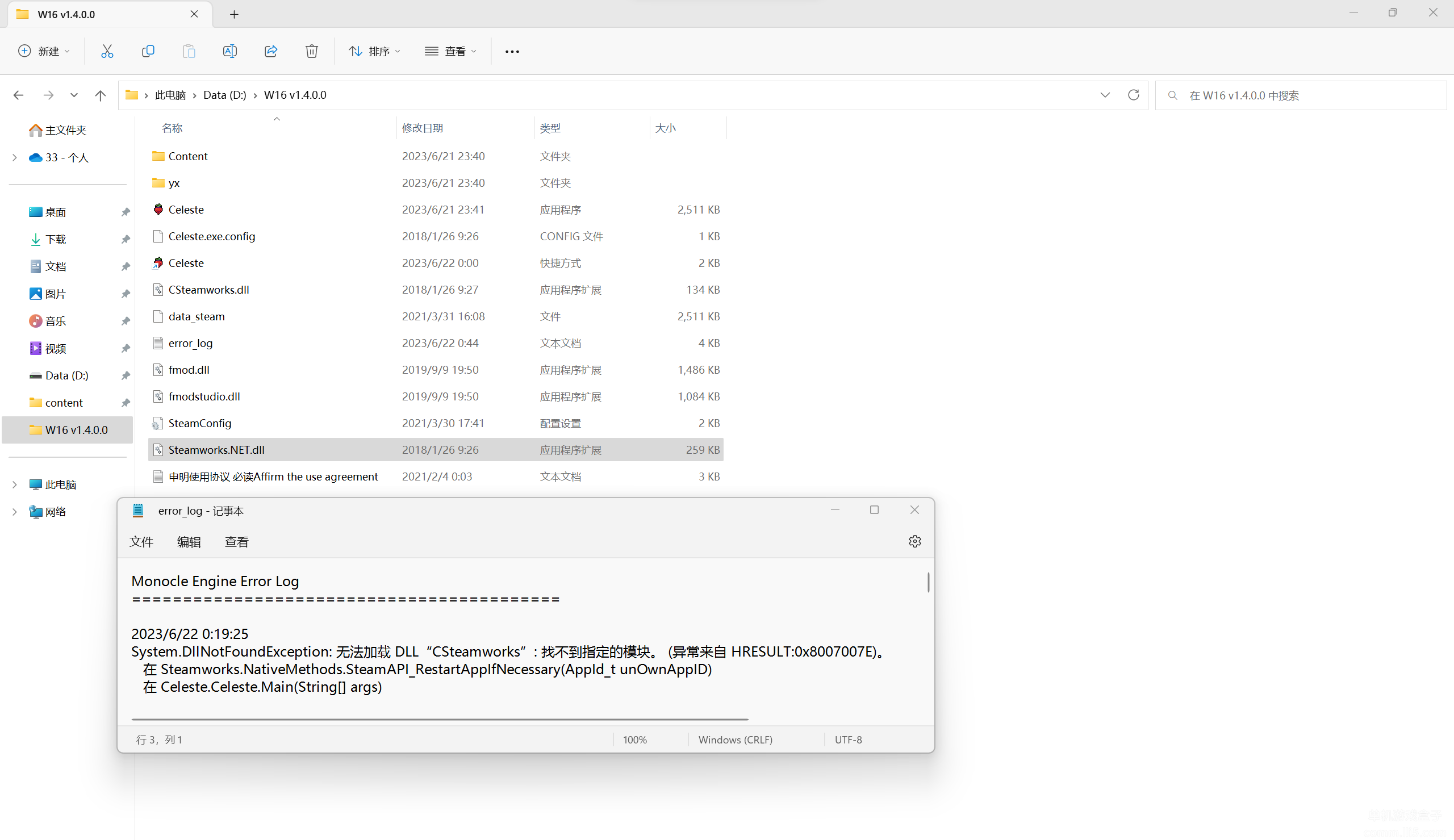This screenshot has height=840, width=1454.
Task: Open a new Explorer tab
Action: pyautogui.click(x=234, y=14)
